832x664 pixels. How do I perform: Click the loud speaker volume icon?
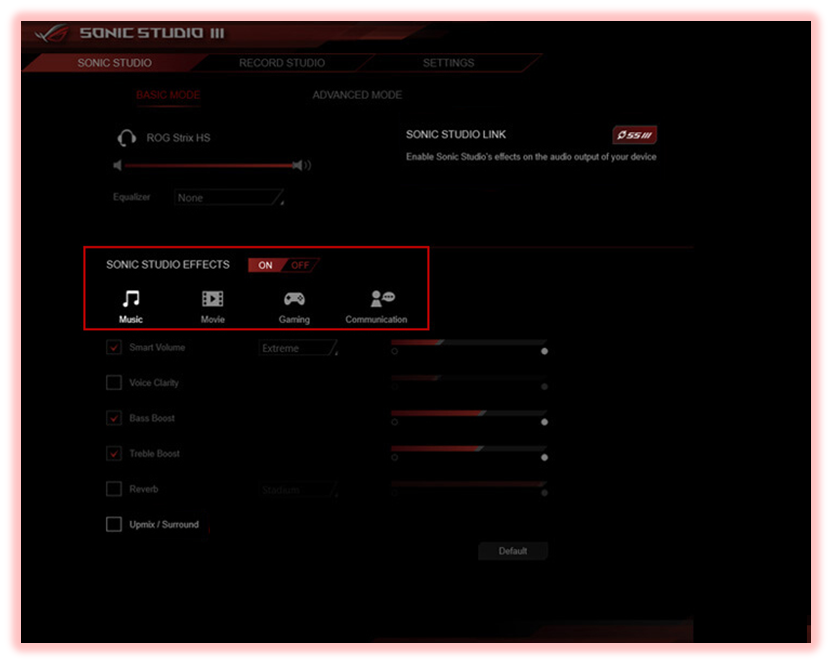[302, 166]
